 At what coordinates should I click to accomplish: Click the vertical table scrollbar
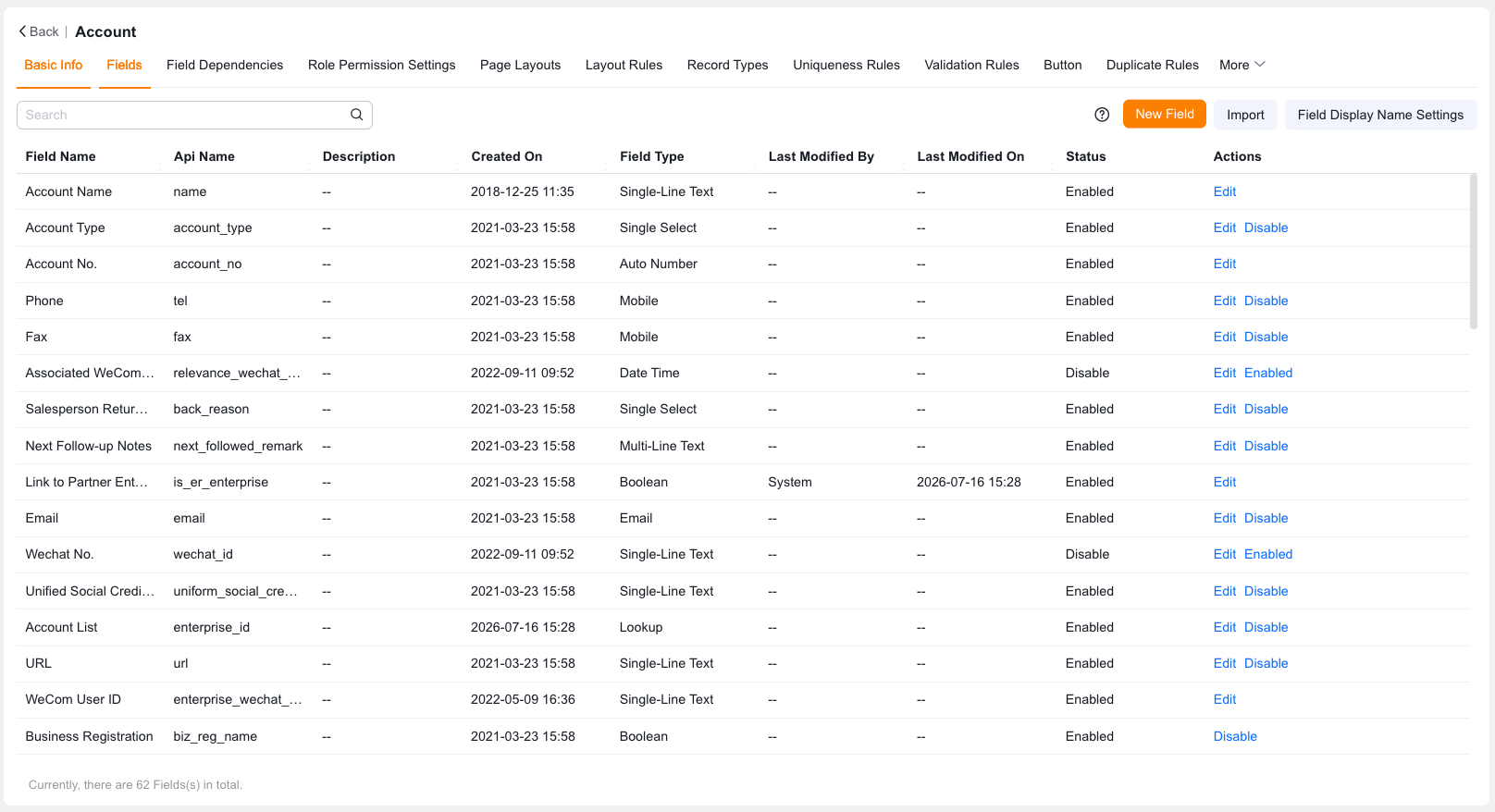point(1474,251)
